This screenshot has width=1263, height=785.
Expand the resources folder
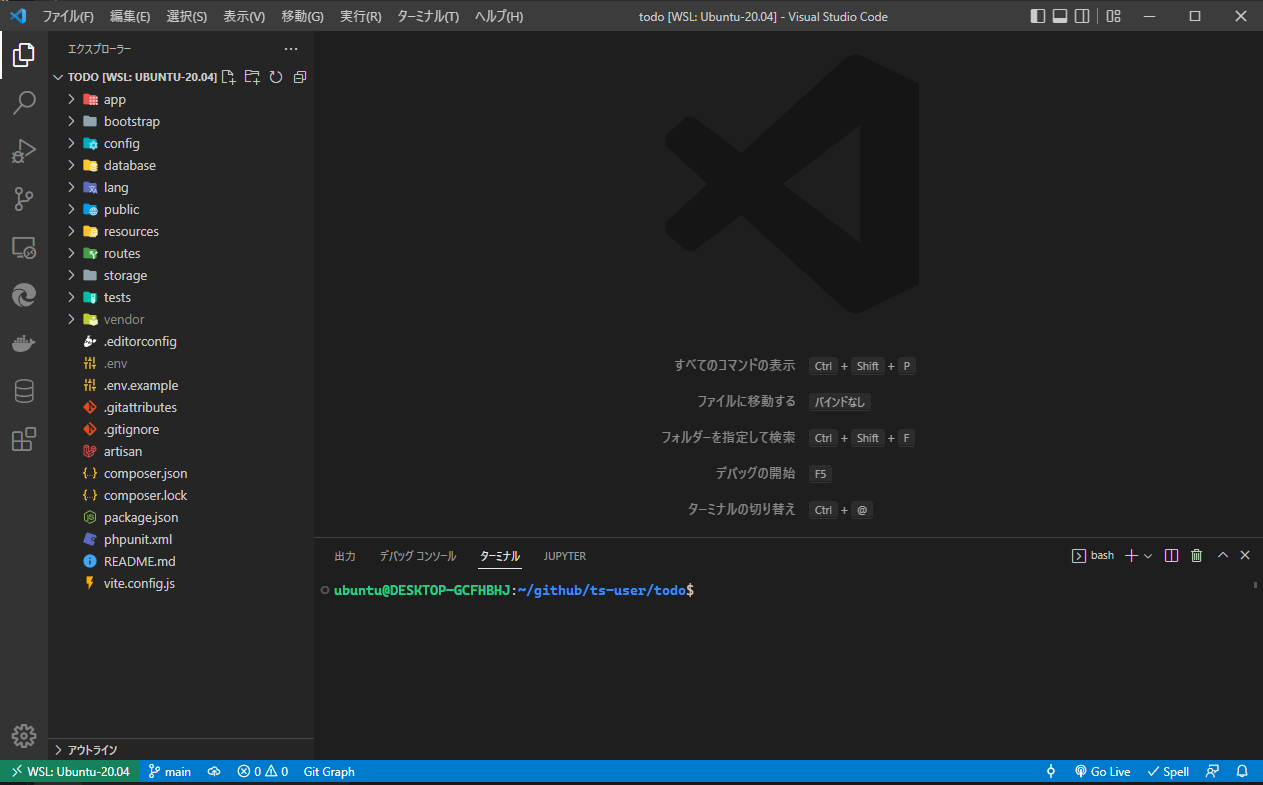181,231
